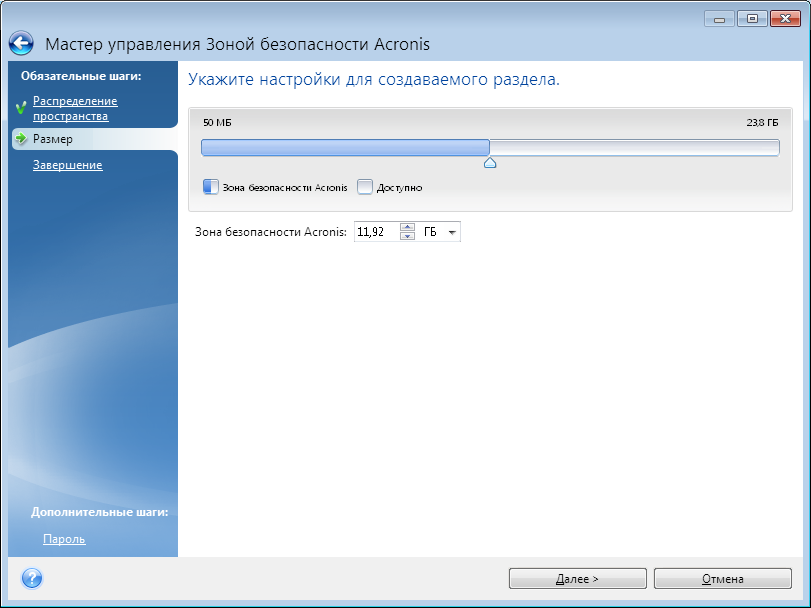Viewport: 811px width, 608px height.
Task: Click the partition size slider handle
Action: tap(490, 162)
